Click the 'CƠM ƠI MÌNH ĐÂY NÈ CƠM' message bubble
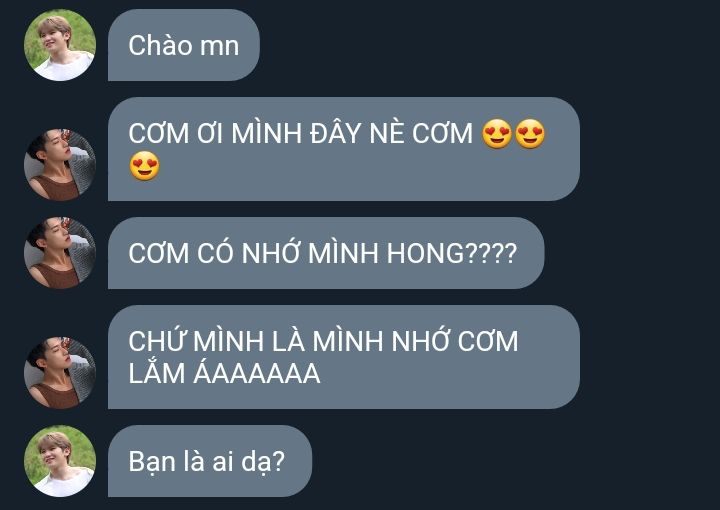Screen dimensions: 720x510 [x=344, y=149]
